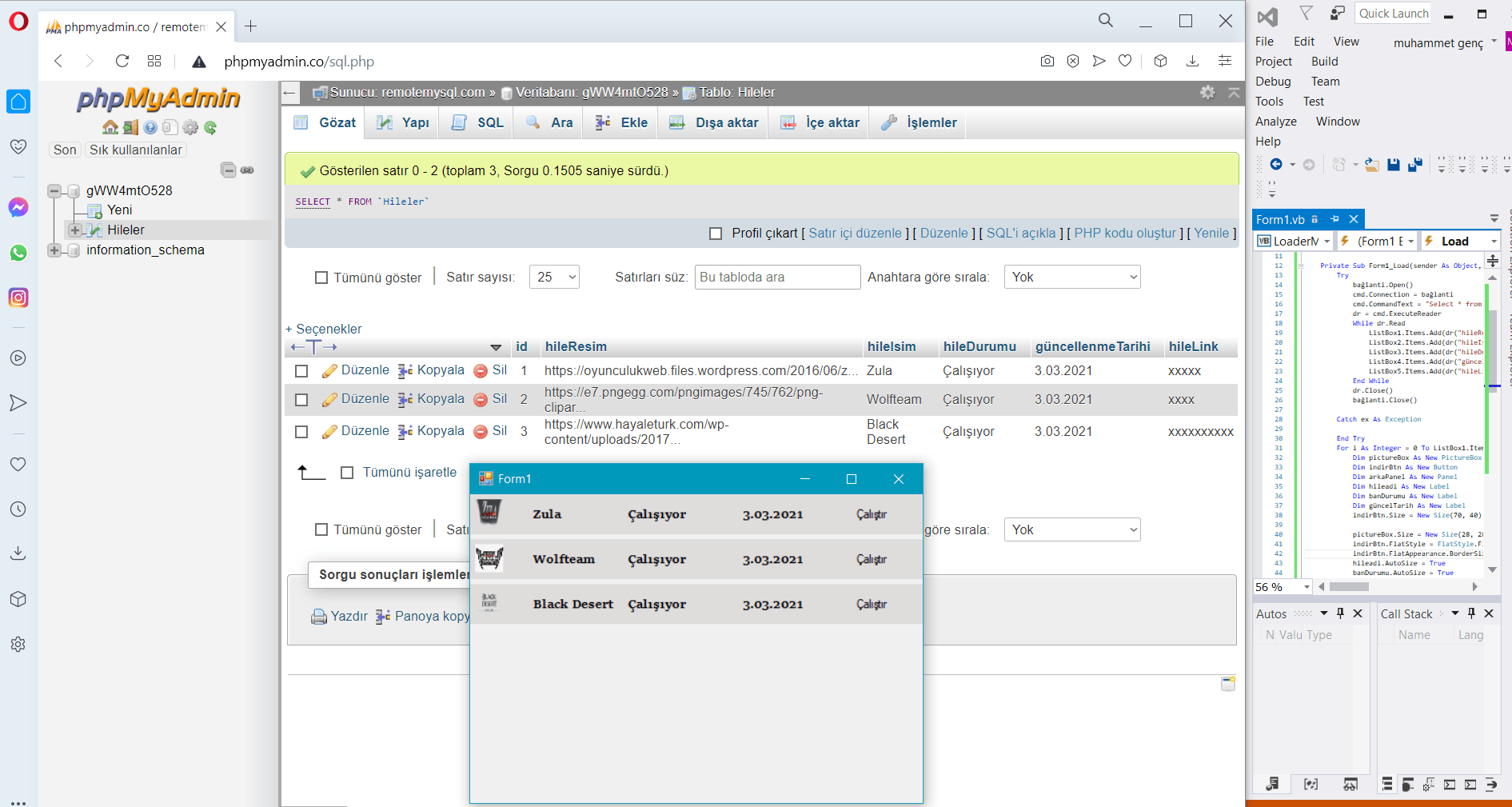Navigate backward in Visual Studio toolbar

tap(1276, 165)
